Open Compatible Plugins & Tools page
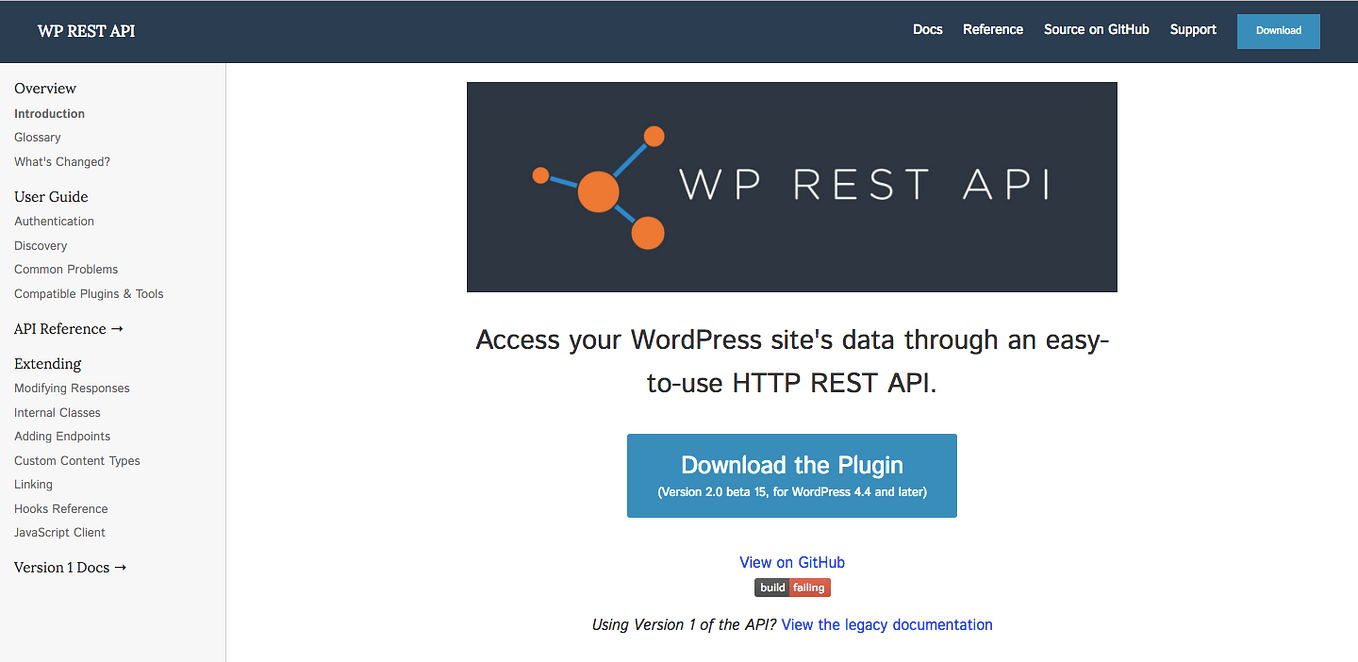The width and height of the screenshot is (1358, 662). (x=88, y=293)
